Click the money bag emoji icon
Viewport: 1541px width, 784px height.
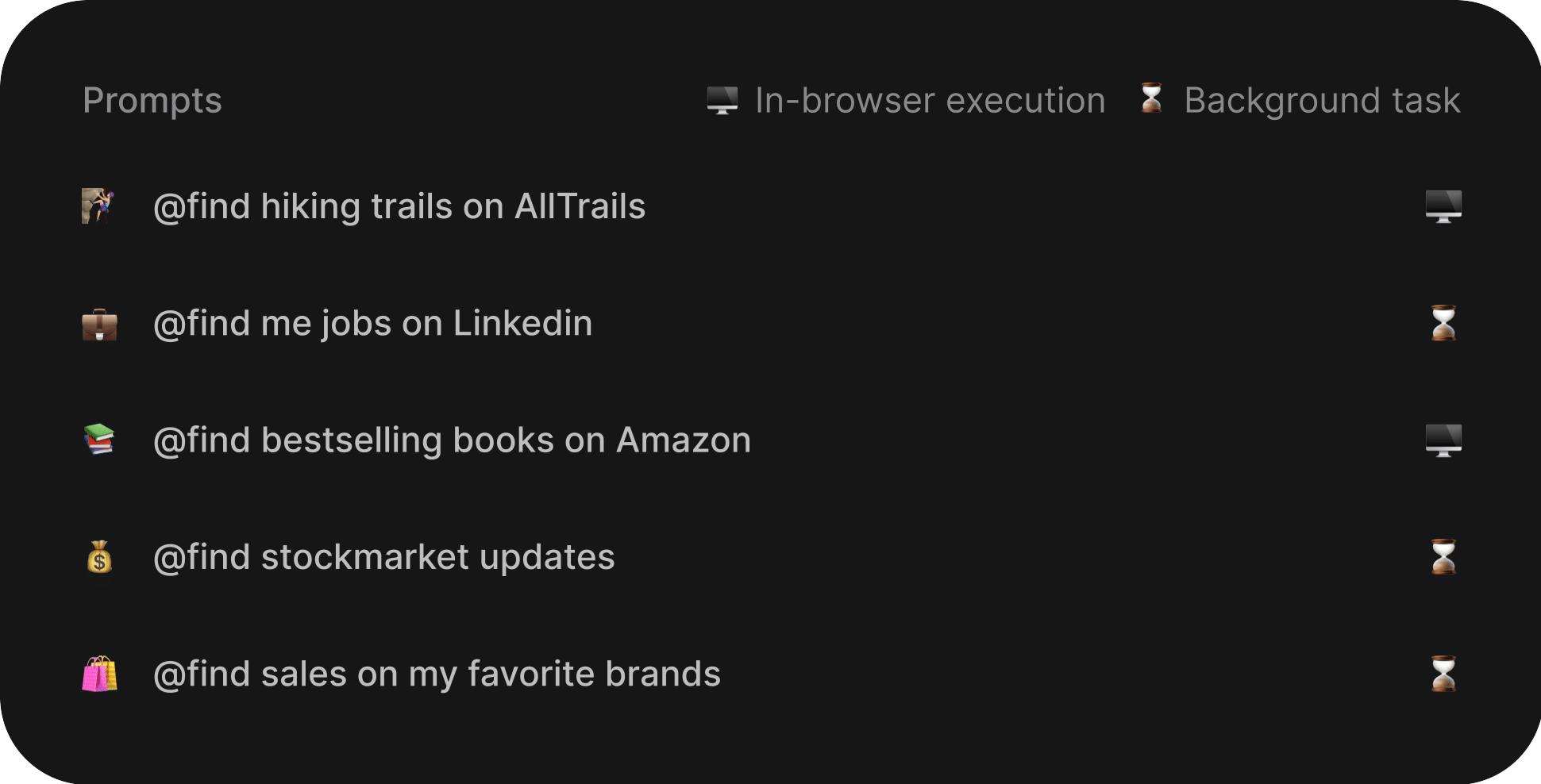coord(99,557)
